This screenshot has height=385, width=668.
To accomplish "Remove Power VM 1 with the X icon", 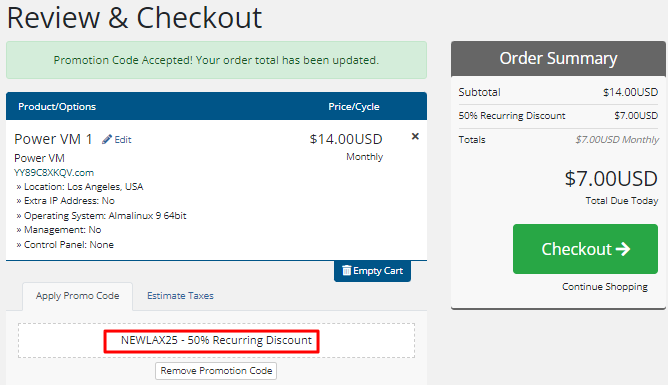I will (x=415, y=136).
